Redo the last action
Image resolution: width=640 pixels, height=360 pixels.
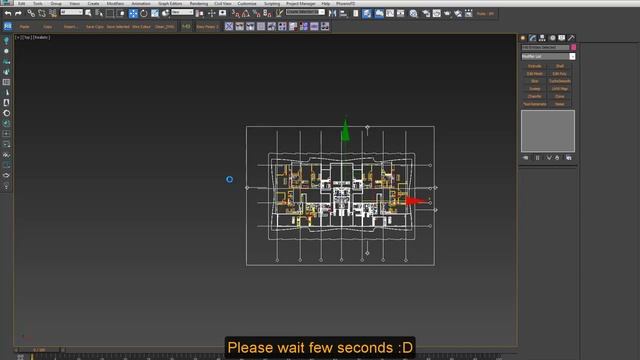[18, 13]
